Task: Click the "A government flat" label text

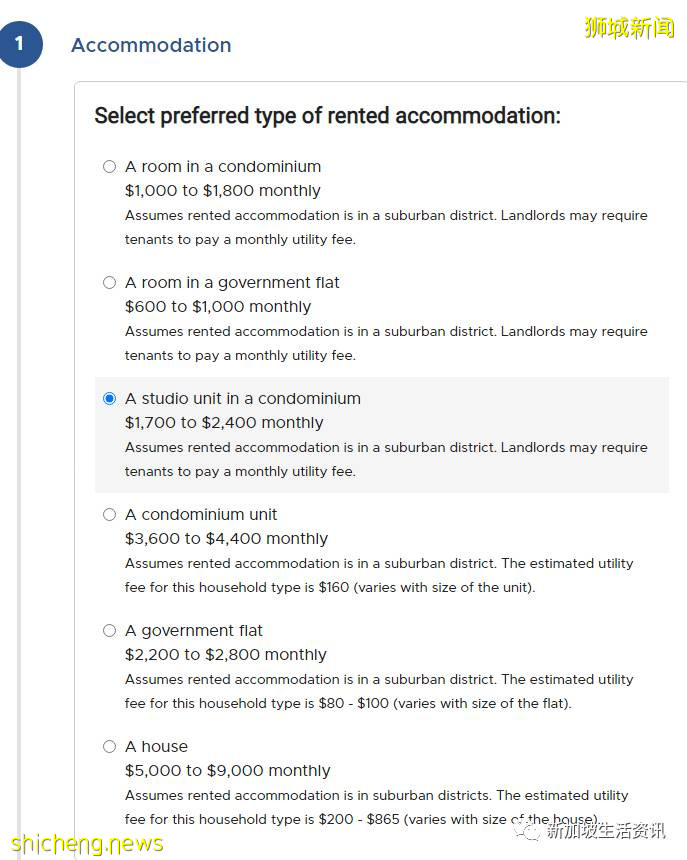Action: coord(194,631)
